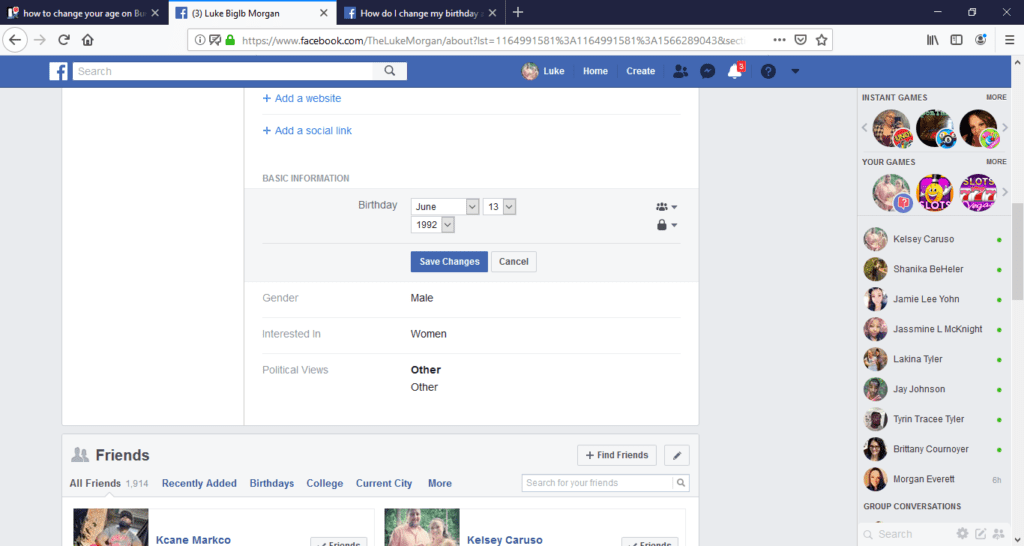Open the Friend Requests icon
Screen dimensions: 1024x546
[680, 71]
